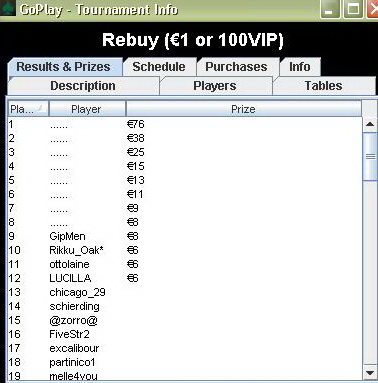Click the scrollbar down arrow
The image size is (378, 383).
pyautogui.click(x=370, y=372)
